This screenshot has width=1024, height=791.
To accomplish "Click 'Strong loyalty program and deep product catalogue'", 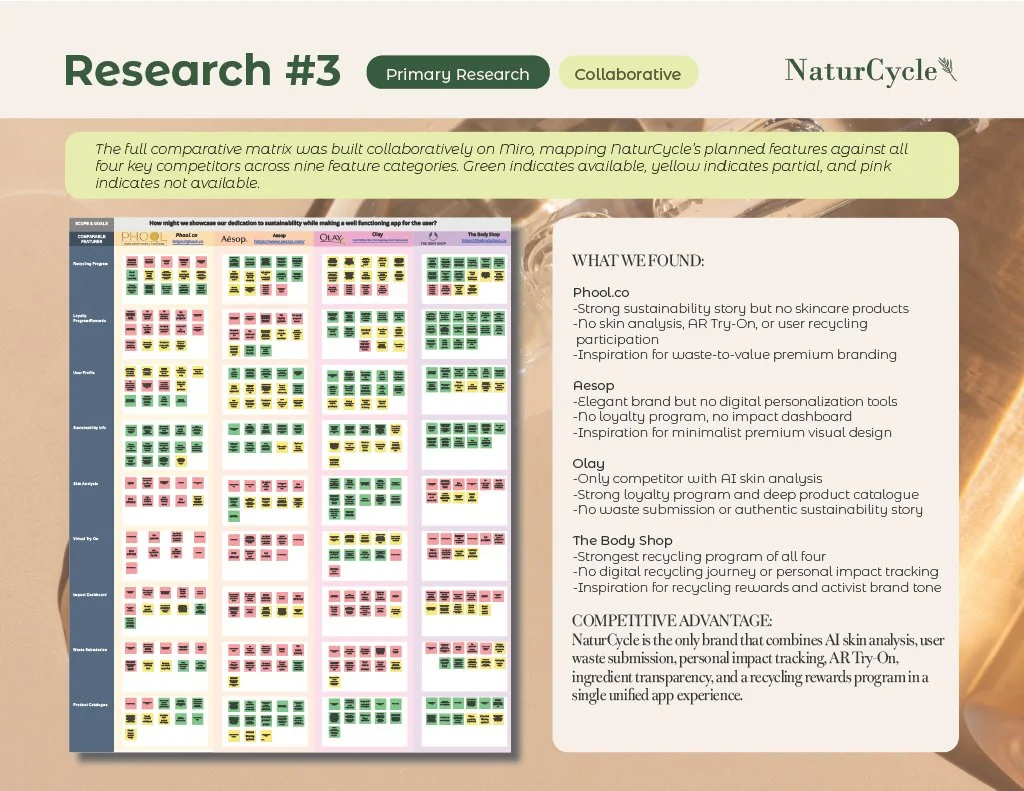I will pos(746,494).
